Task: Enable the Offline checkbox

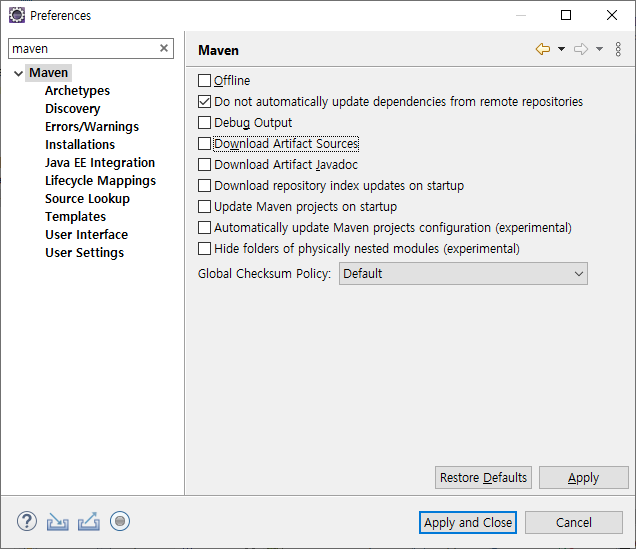Action: (204, 80)
